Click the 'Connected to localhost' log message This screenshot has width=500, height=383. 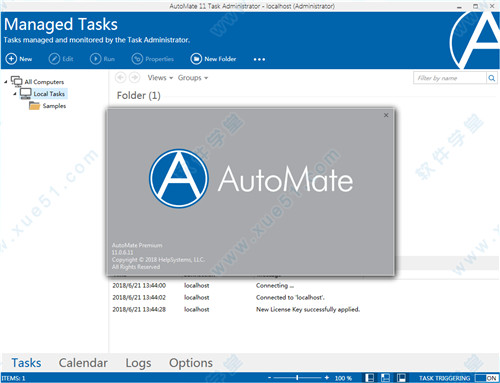(x=290, y=297)
